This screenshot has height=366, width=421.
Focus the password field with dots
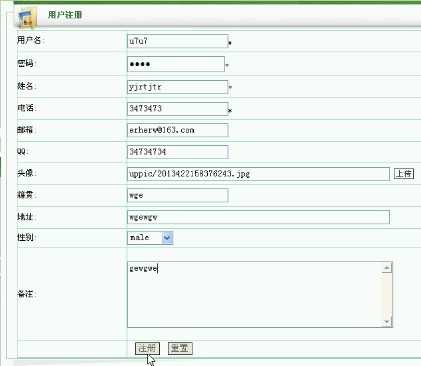click(176, 64)
